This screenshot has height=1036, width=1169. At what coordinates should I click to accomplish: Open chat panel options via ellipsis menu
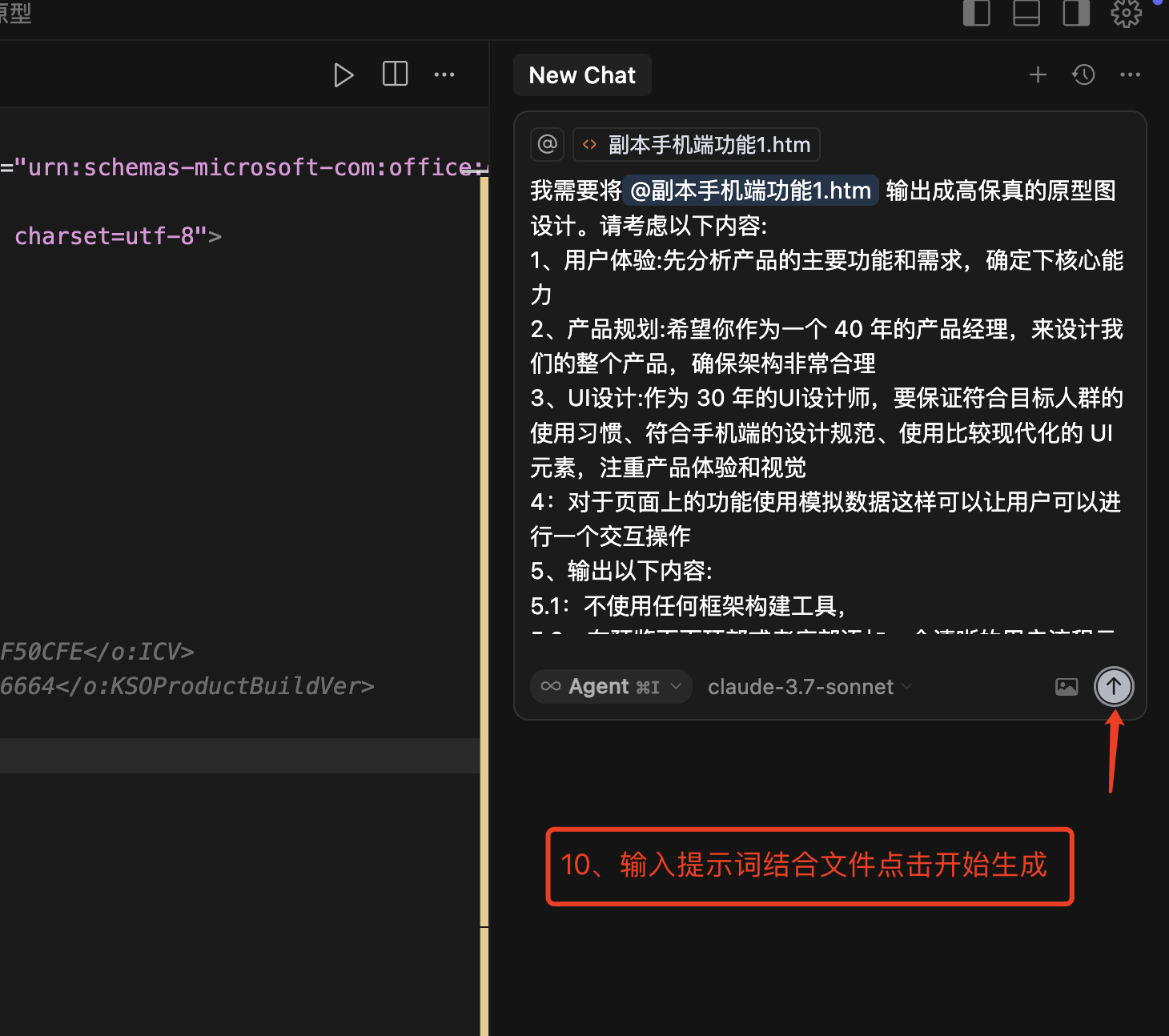coord(1131,74)
